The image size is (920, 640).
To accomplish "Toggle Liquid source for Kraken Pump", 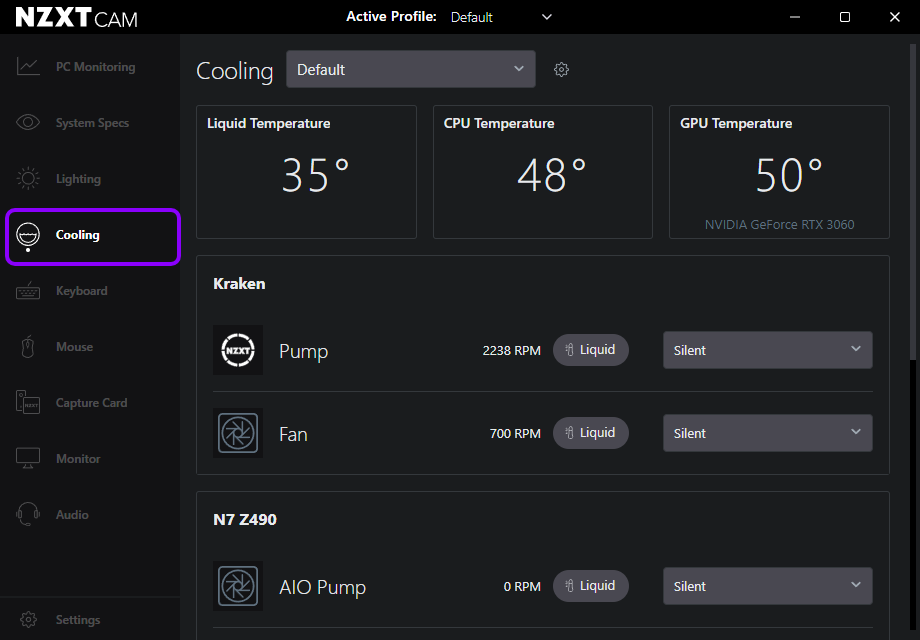I will point(591,351).
